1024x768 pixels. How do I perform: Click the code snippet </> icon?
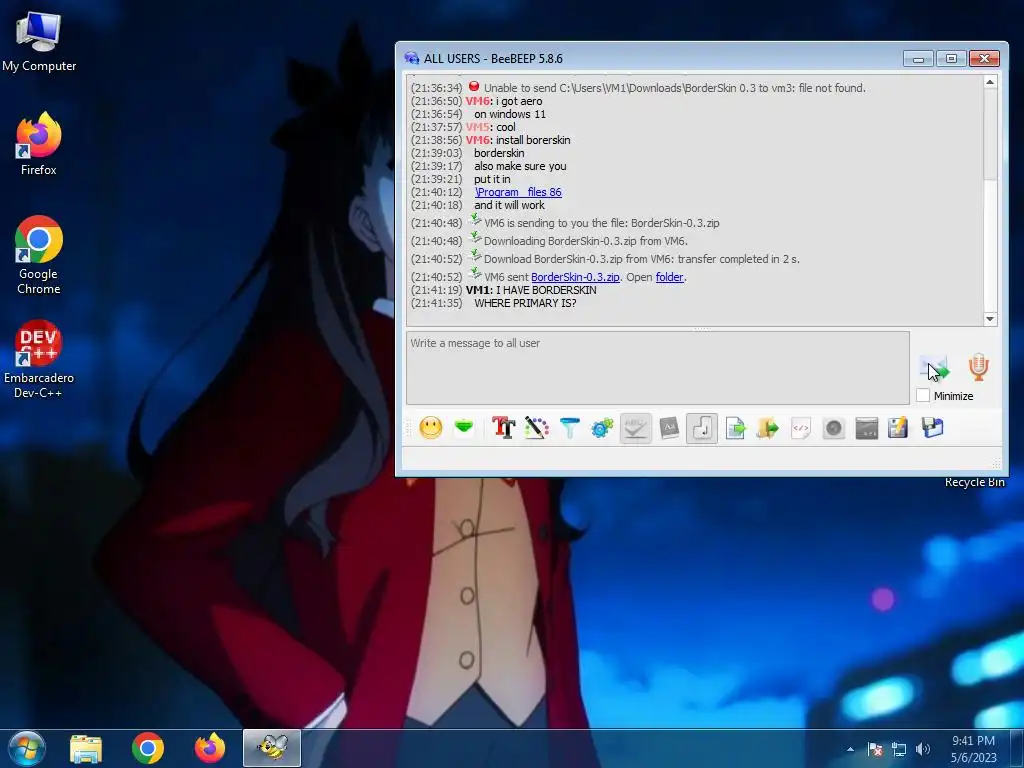[x=801, y=428]
